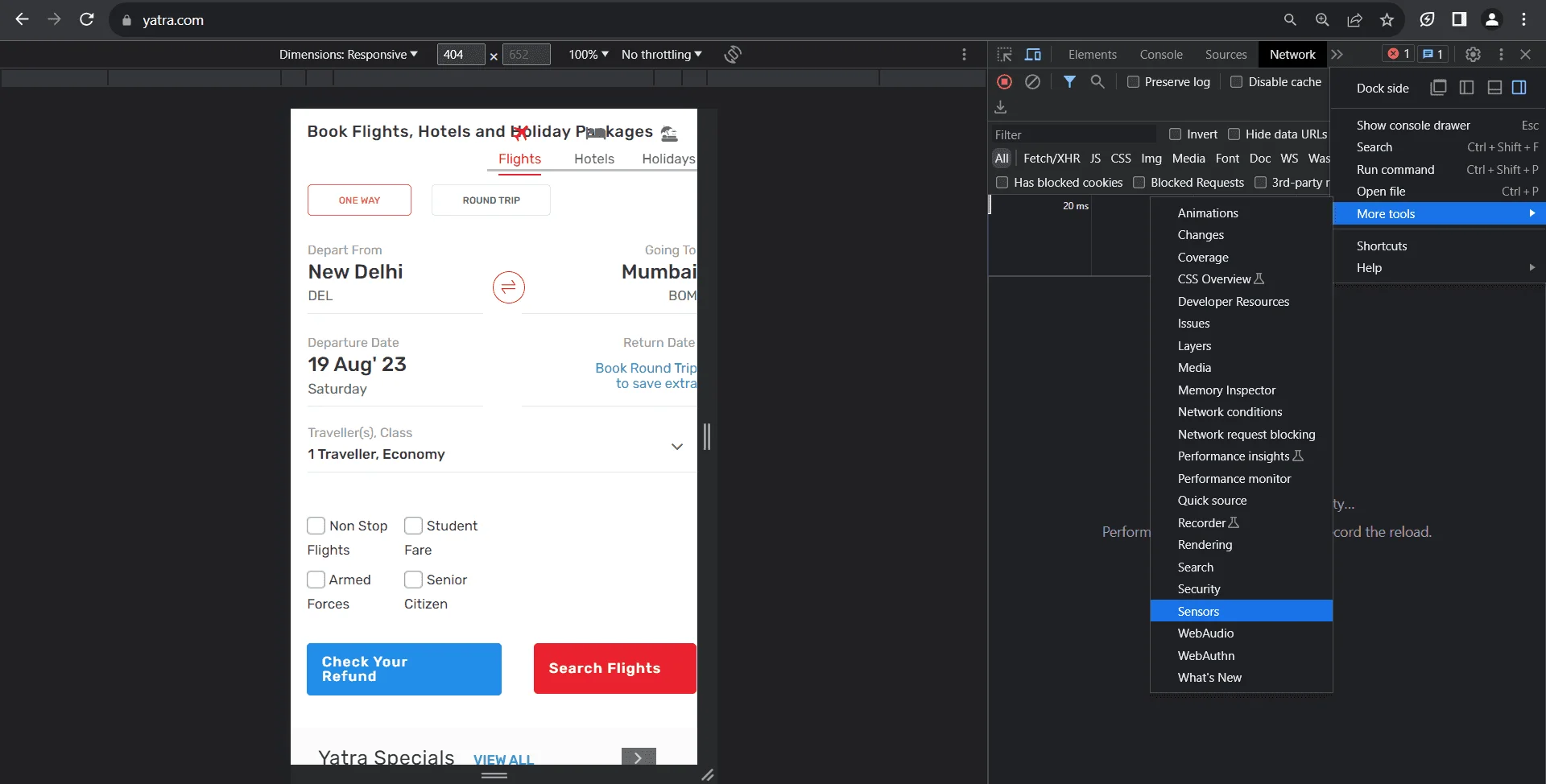Bookmark this page with the star icon
The height and width of the screenshot is (784, 1546).
click(1387, 20)
